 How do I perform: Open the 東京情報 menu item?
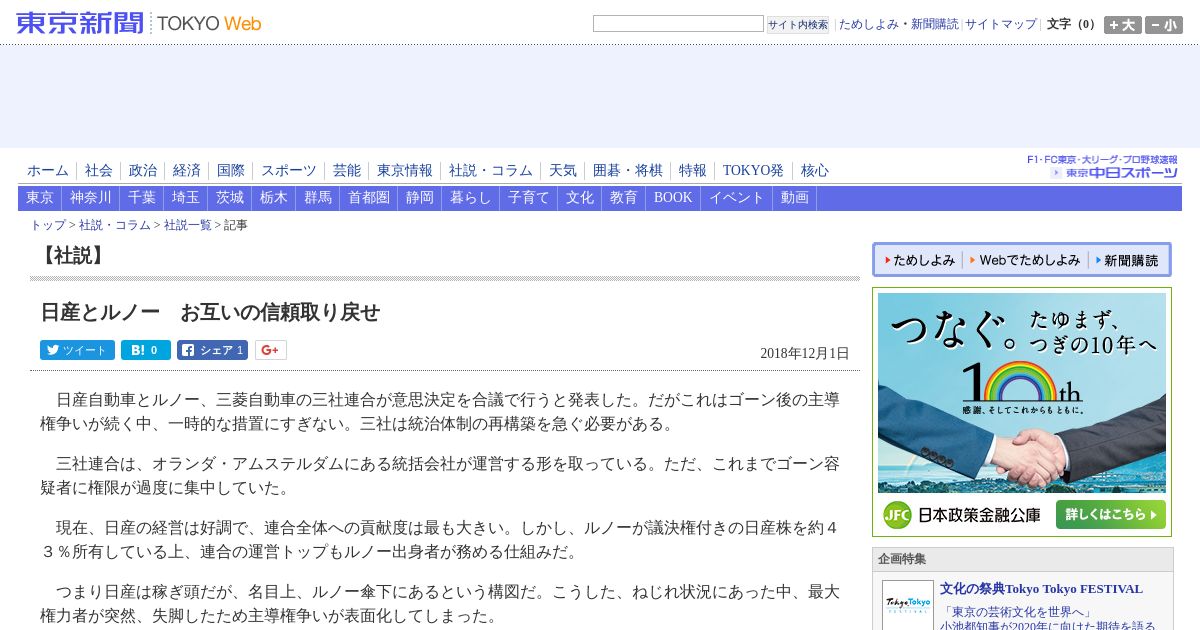tap(405, 171)
